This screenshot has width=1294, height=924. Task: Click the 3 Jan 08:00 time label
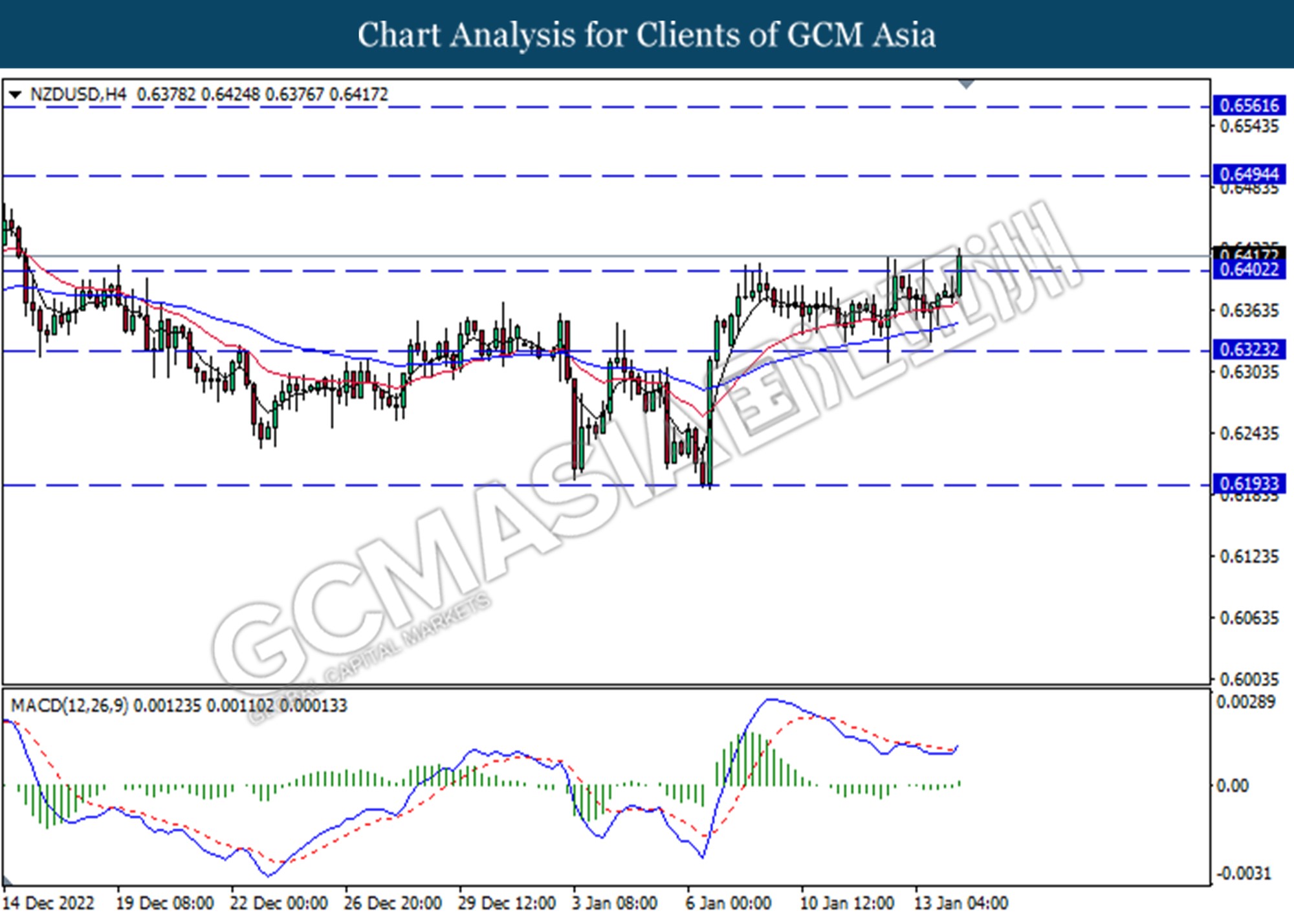coord(615,903)
